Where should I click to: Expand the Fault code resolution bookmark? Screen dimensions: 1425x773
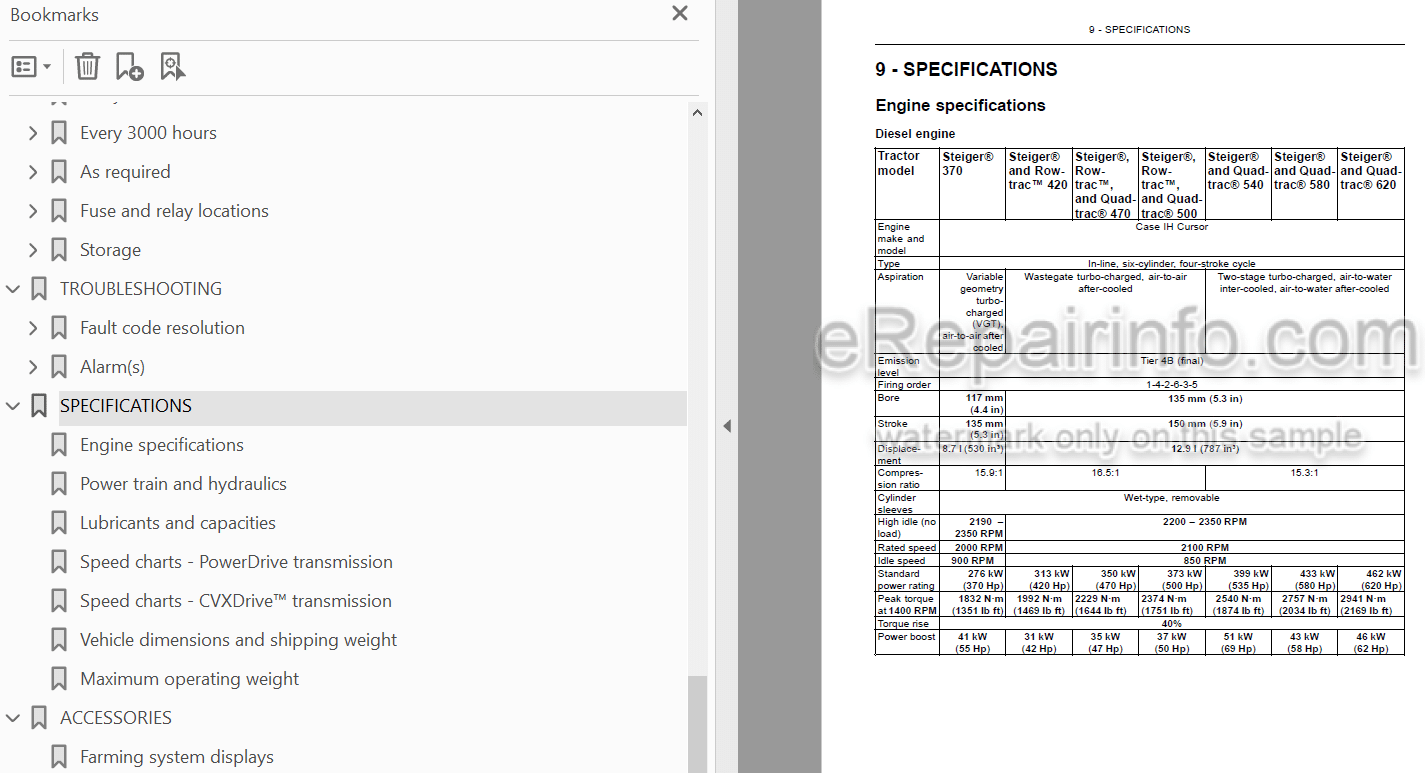(x=33, y=328)
